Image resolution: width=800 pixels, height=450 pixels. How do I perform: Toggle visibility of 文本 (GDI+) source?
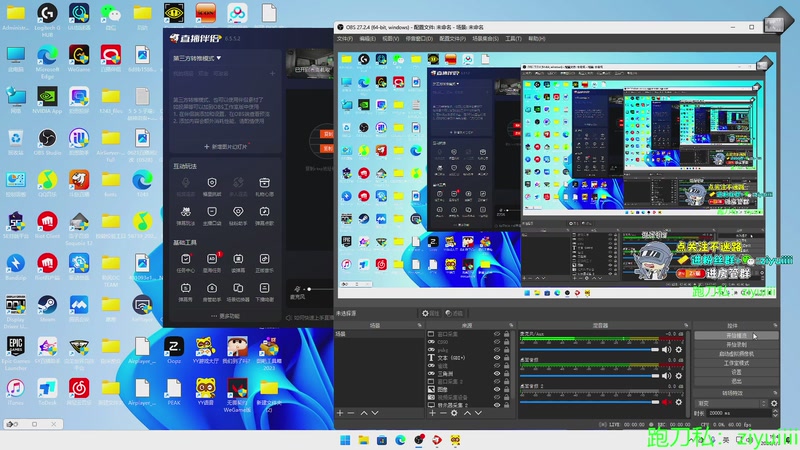[x=497, y=358]
